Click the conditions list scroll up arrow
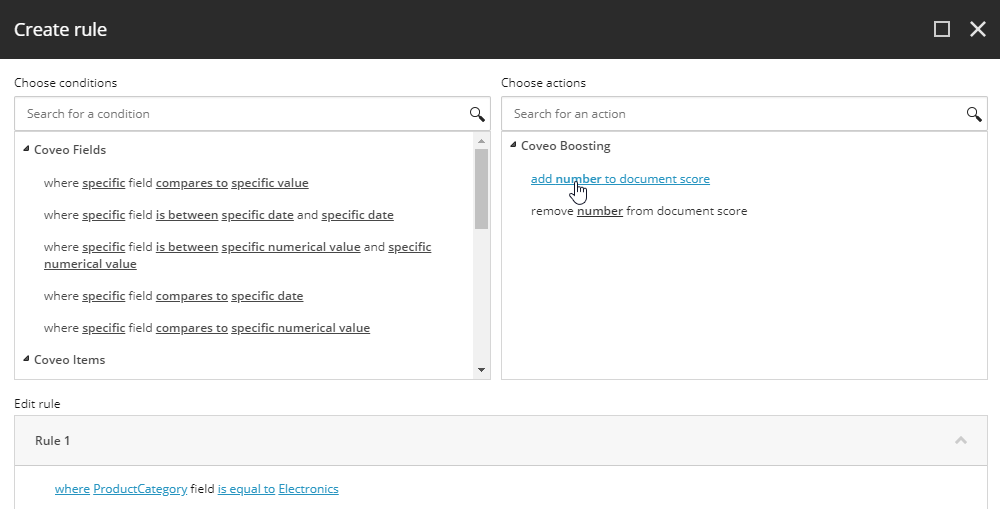 click(x=482, y=141)
